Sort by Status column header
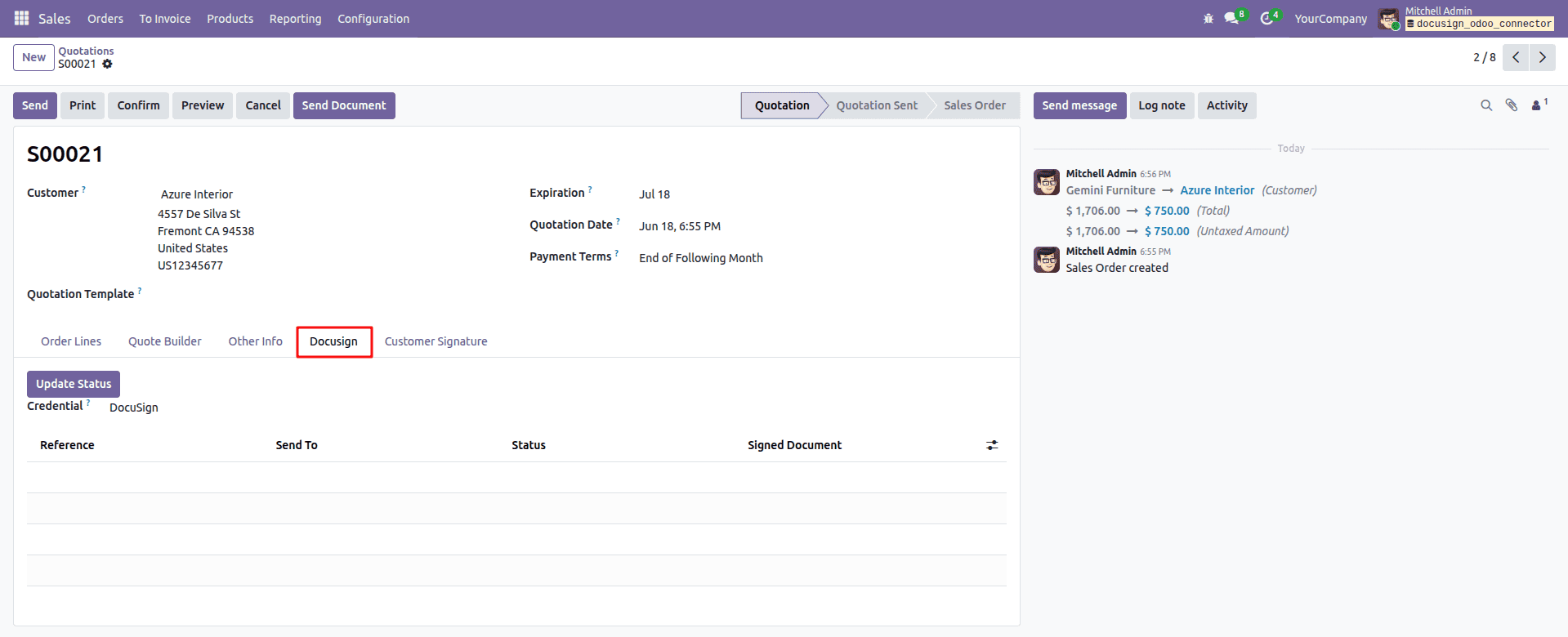This screenshot has width=1568, height=637. [529, 445]
